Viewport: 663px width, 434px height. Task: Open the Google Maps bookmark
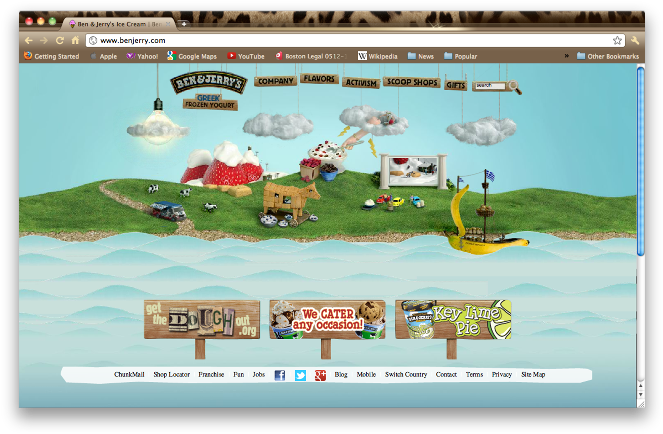click(x=192, y=56)
